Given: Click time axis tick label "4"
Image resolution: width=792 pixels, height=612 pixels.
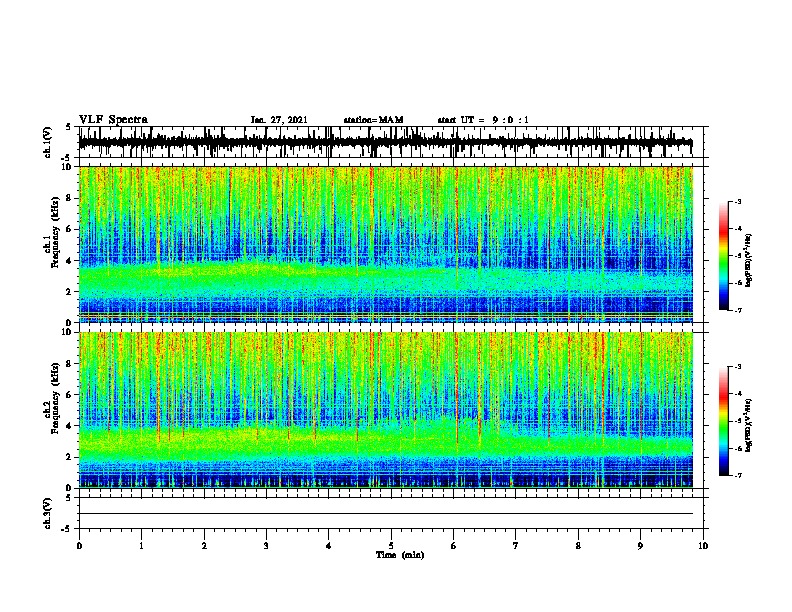Looking at the screenshot, I should pos(329,546).
